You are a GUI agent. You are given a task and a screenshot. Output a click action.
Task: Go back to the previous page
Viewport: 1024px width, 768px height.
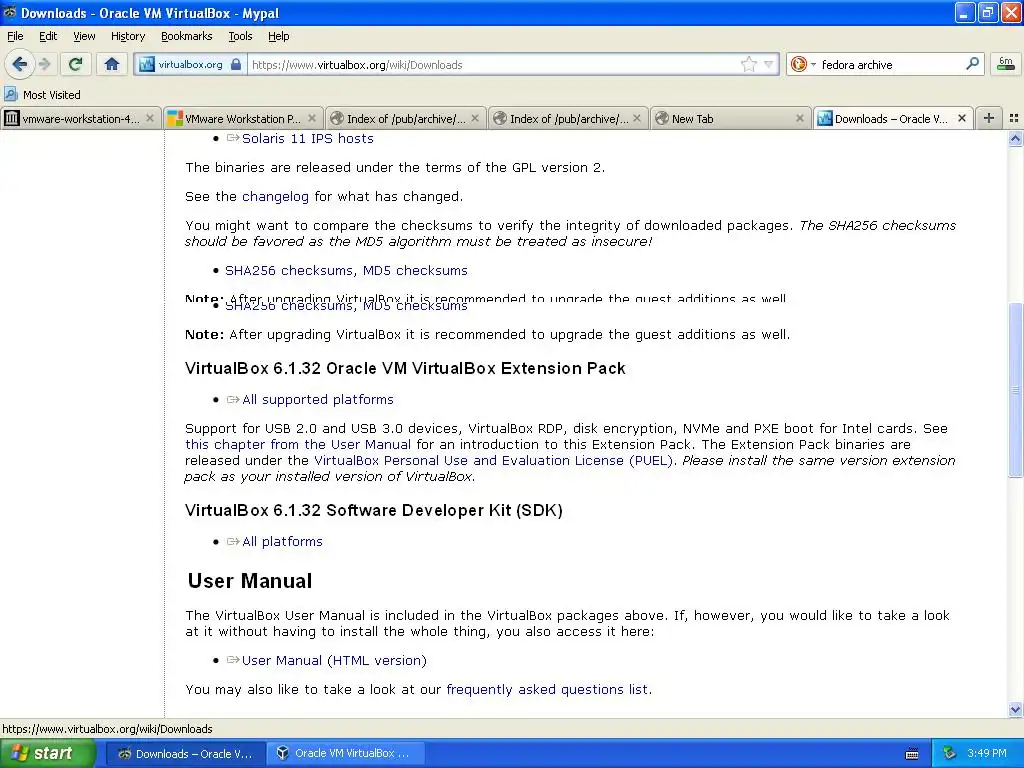(x=19, y=64)
